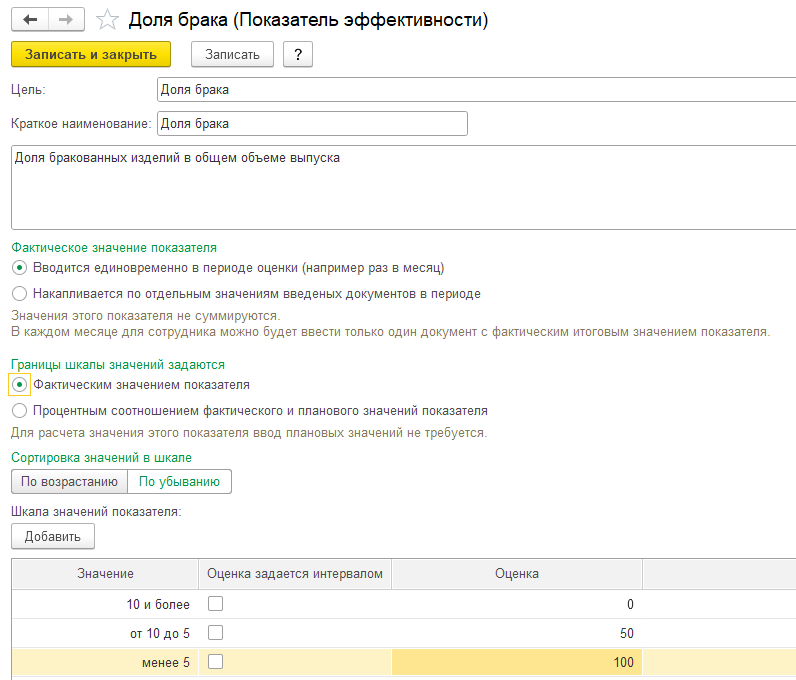Toggle interval checkbox in 'менее 5' row

215,662
